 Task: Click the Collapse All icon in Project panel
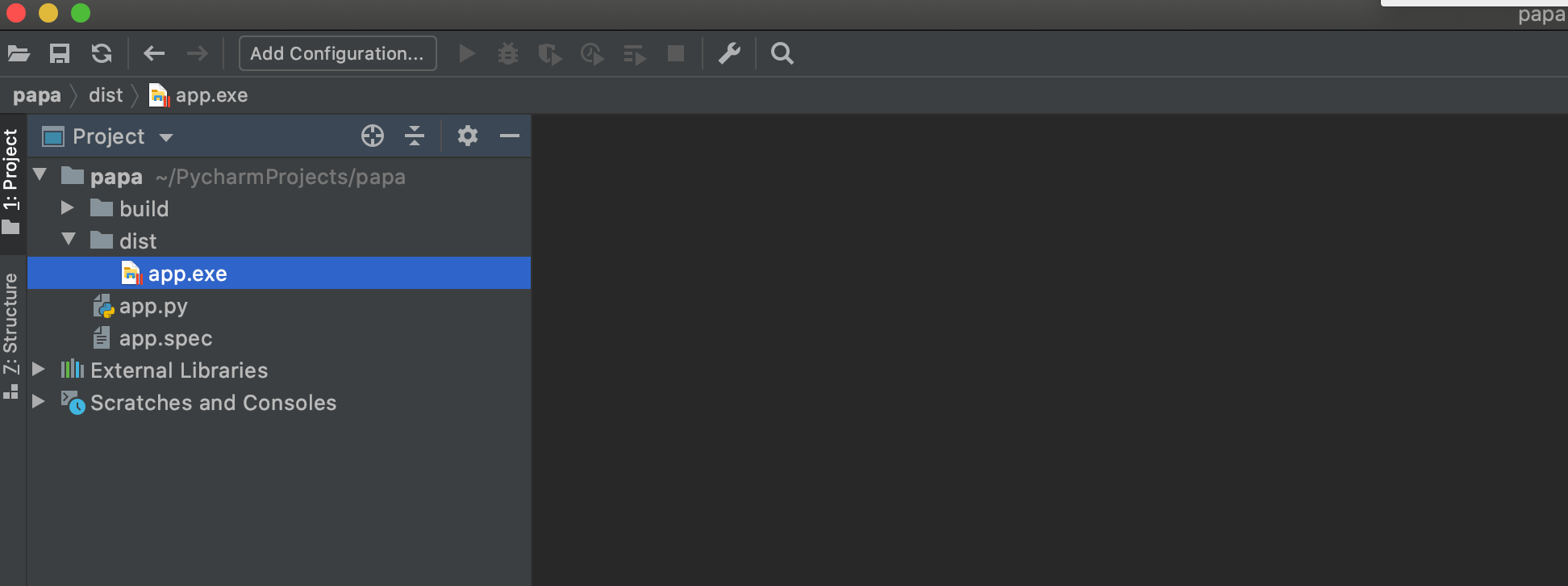[415, 136]
